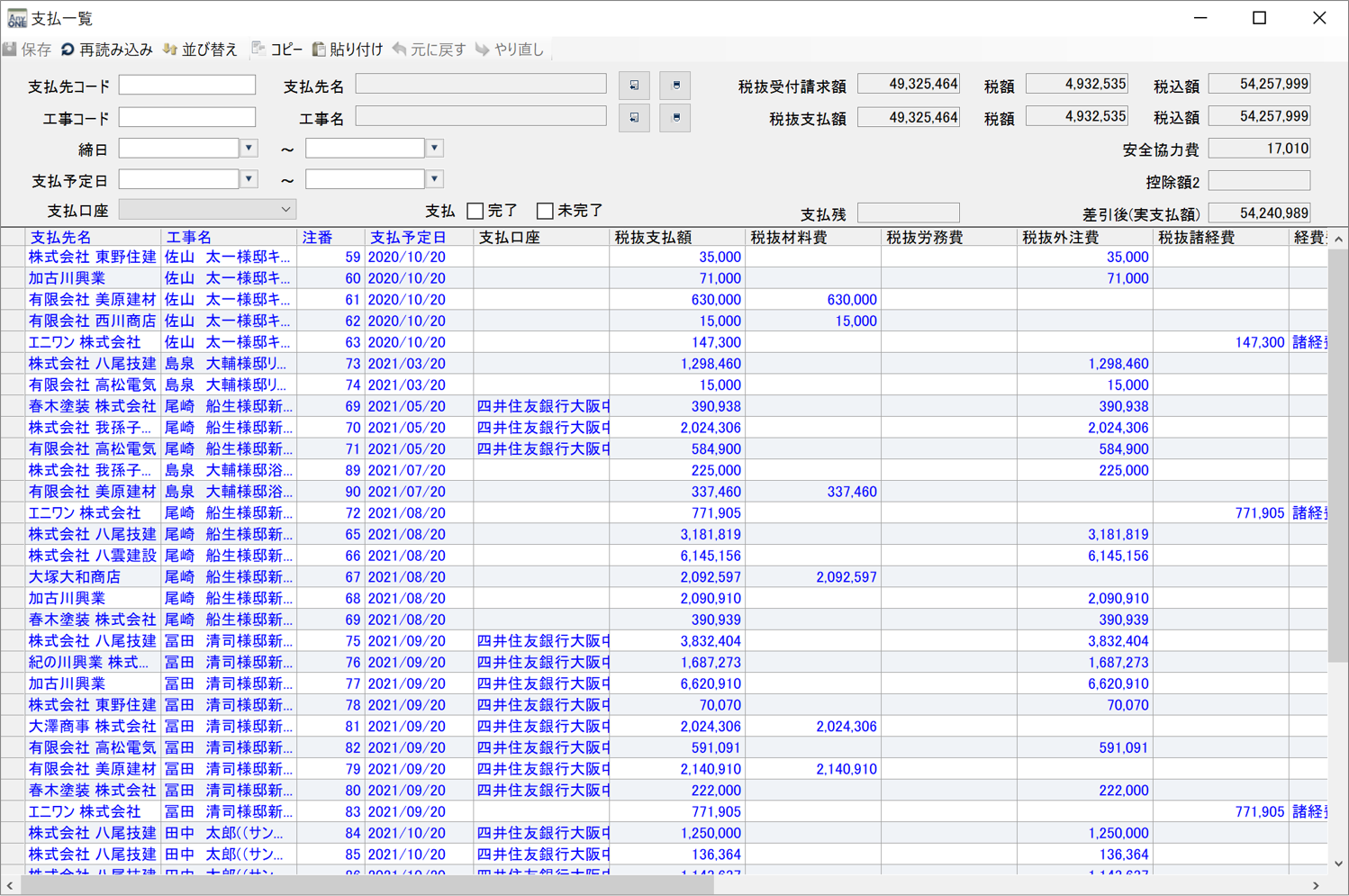The image size is (1349, 896).
Task: Click the first lookup icon beside 支払先名
Action: [x=634, y=86]
